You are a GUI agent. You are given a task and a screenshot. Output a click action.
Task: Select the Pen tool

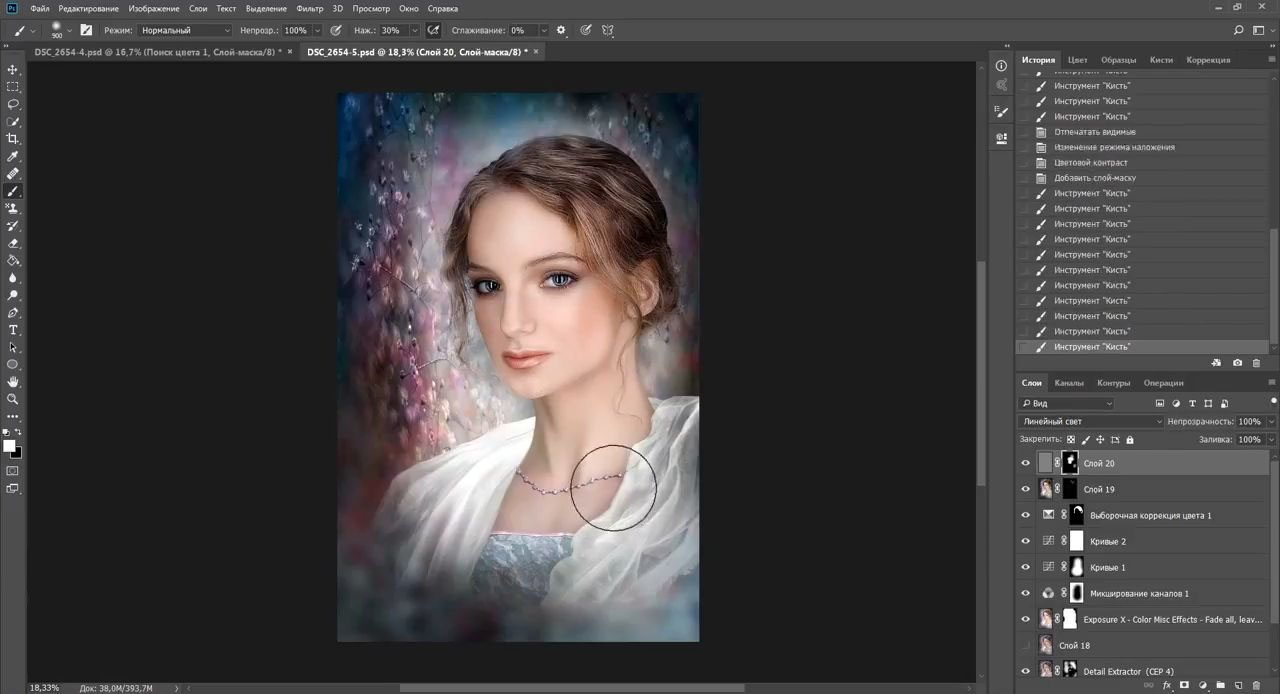[x=13, y=312]
